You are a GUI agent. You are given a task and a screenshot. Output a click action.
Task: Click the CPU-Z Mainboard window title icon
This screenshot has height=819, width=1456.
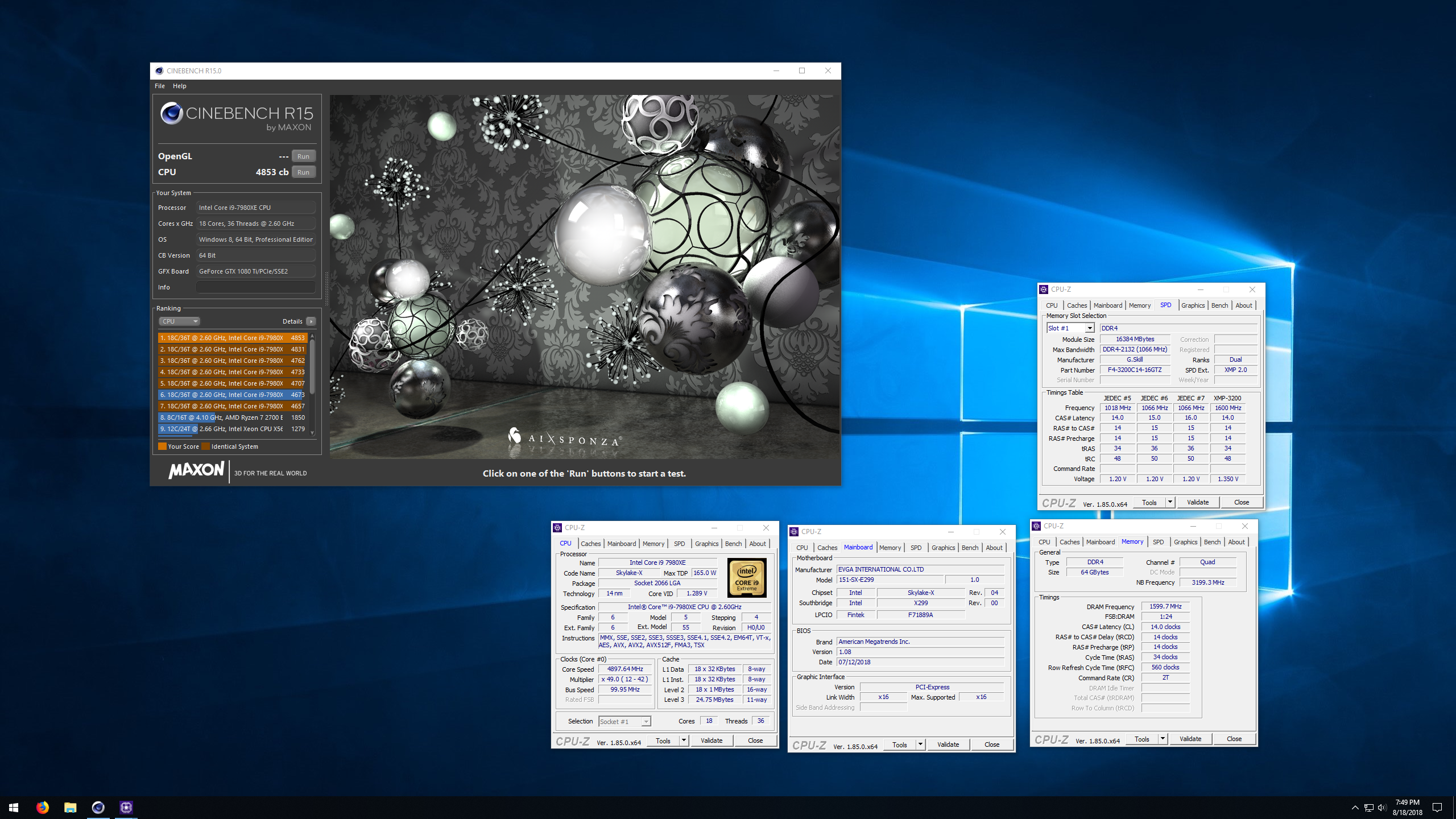(x=794, y=532)
